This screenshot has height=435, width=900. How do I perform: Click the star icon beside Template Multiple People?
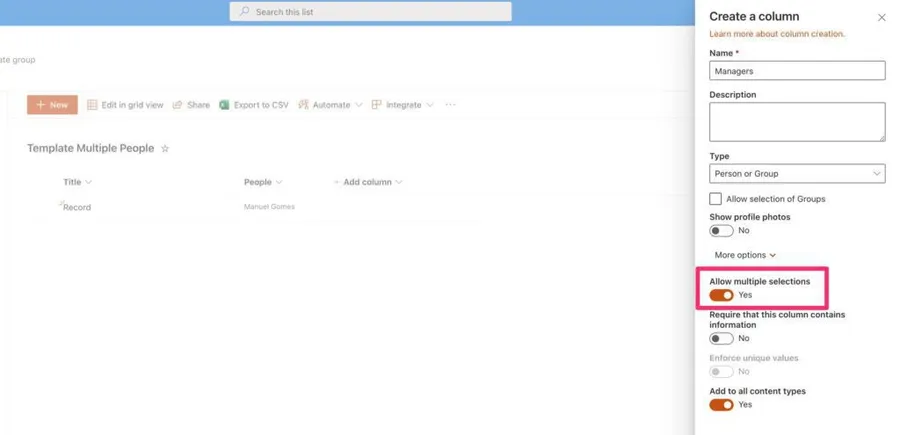point(165,149)
